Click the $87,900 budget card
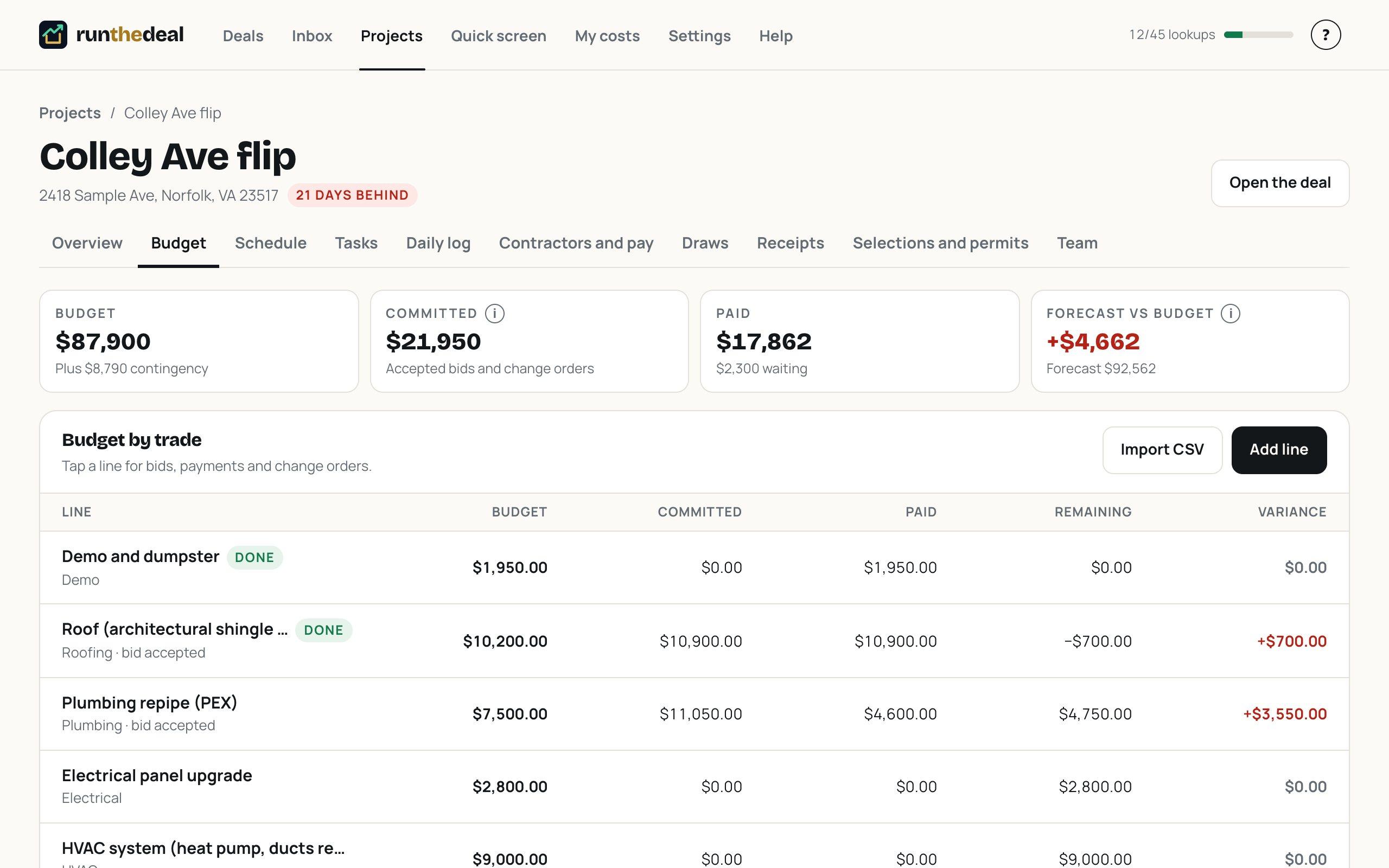The height and width of the screenshot is (868, 1389). tap(199, 341)
